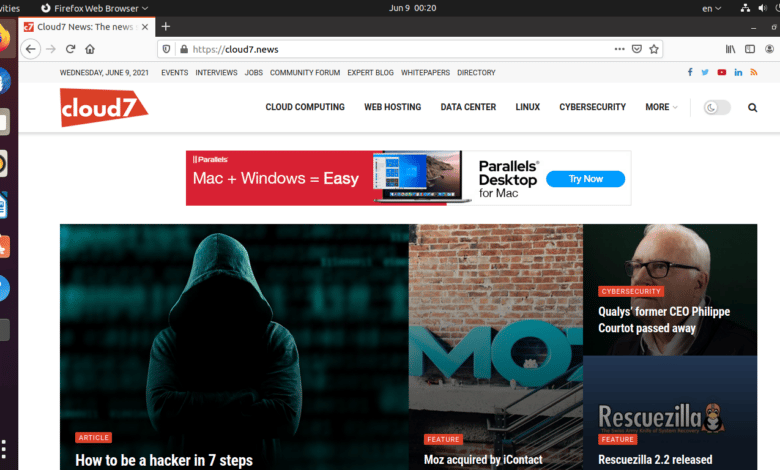
Task: Open the volume icon in system tray
Action: [x=762, y=8]
